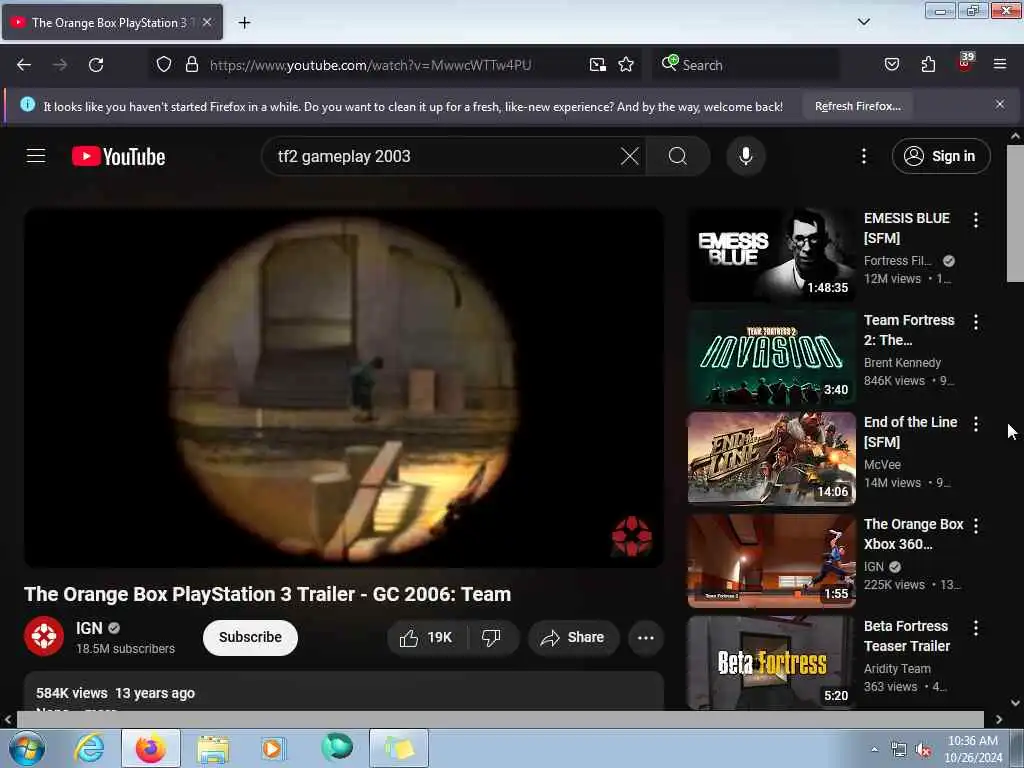Open the YouTube guide hamburger menu
This screenshot has width=1024, height=768.
36,156
